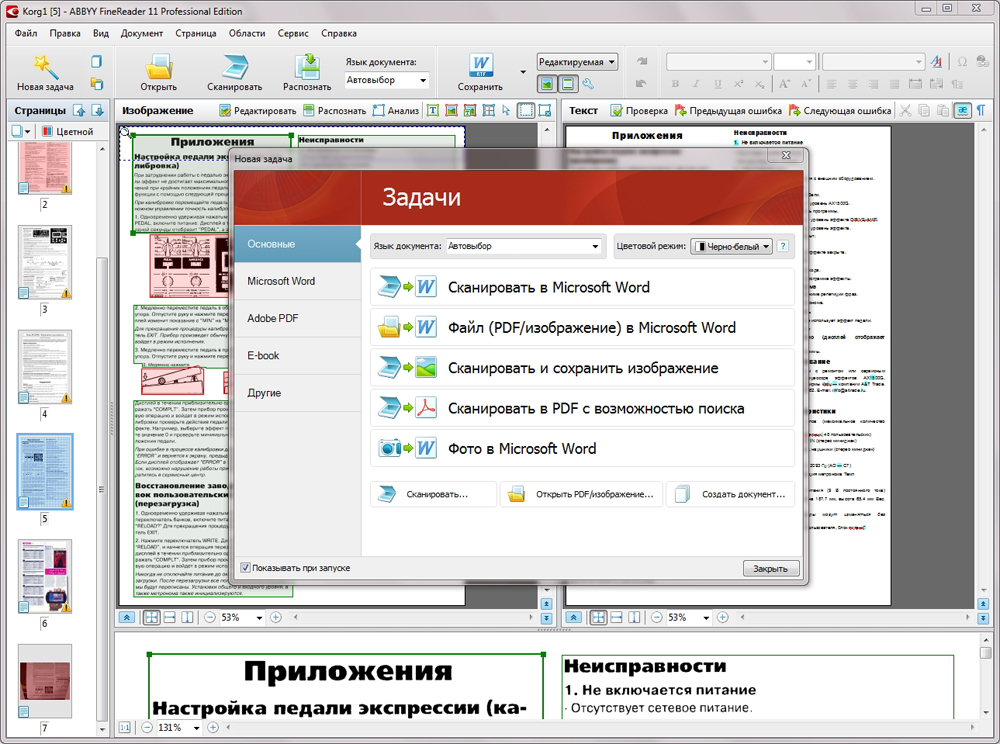Open the Редактируемая копия dropdown
Image resolution: width=1000 pixels, height=744 pixels.
click(x=577, y=62)
